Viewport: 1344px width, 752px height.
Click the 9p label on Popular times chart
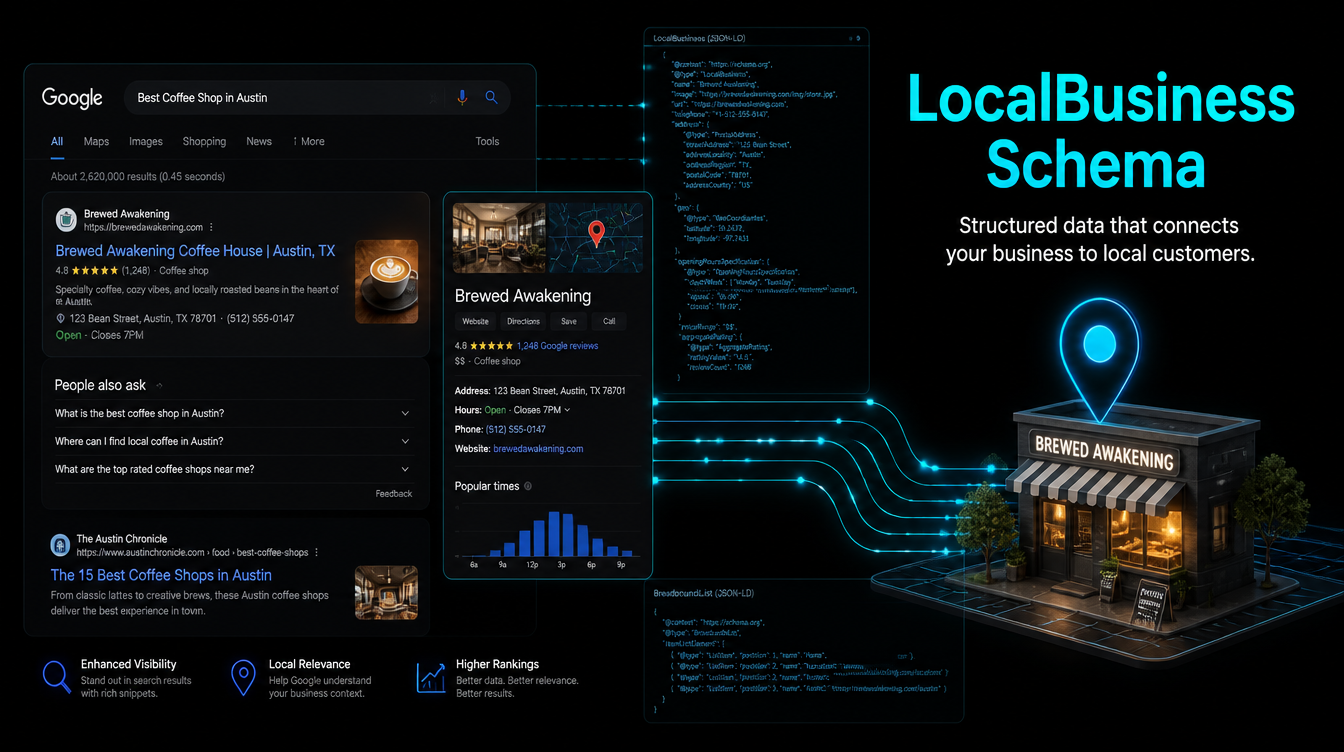(620, 565)
